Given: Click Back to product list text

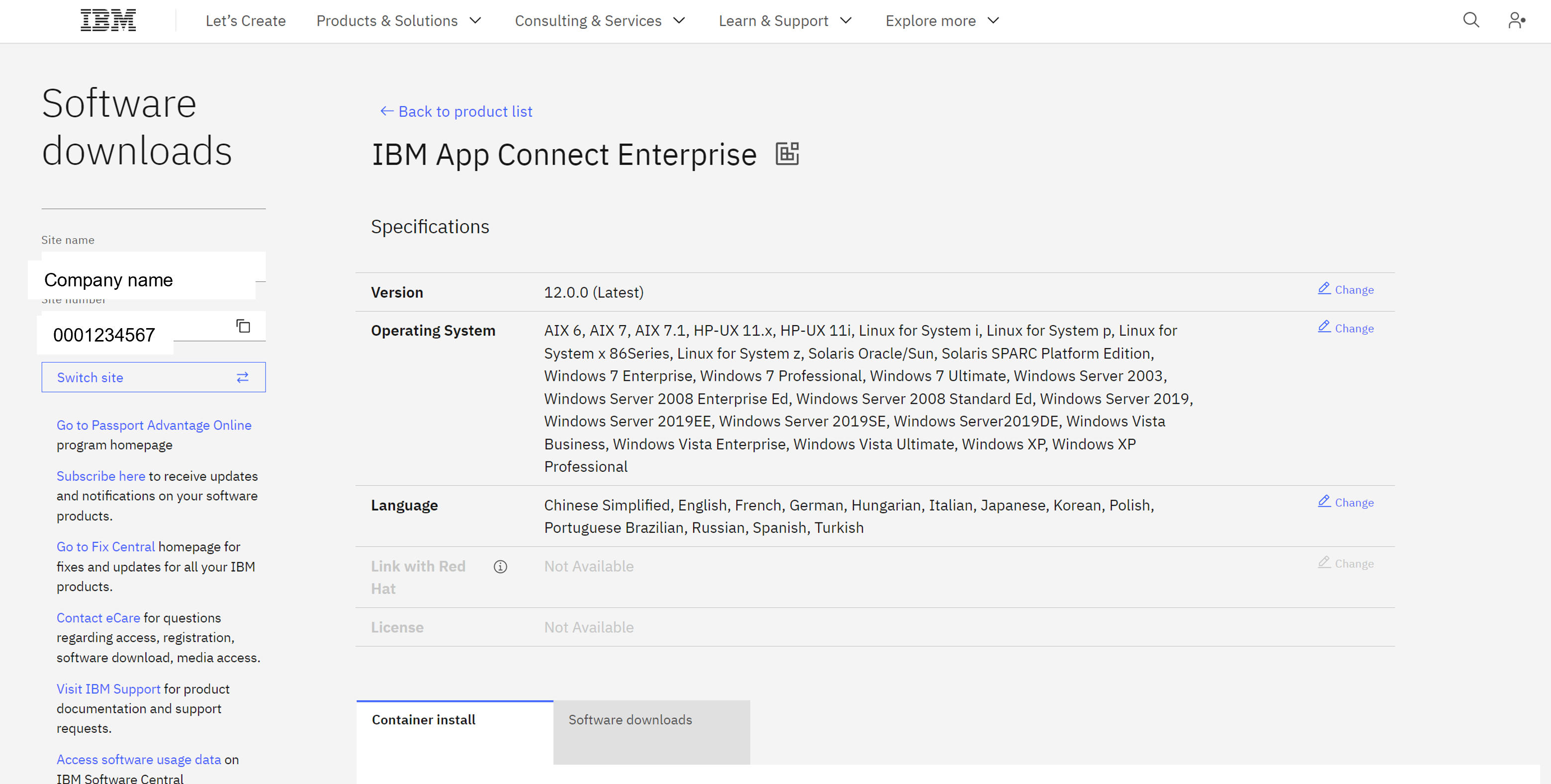Looking at the screenshot, I should click(465, 111).
